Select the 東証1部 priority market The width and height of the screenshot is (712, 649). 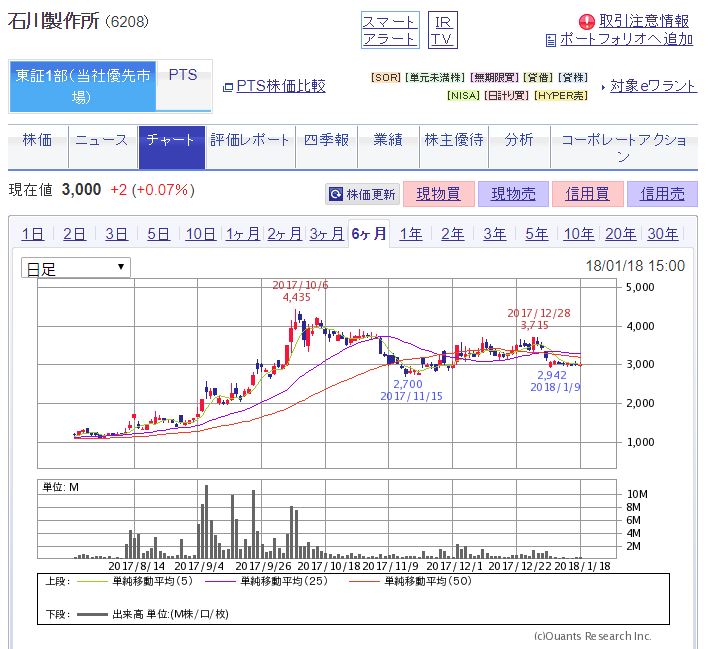pyautogui.click(x=84, y=86)
